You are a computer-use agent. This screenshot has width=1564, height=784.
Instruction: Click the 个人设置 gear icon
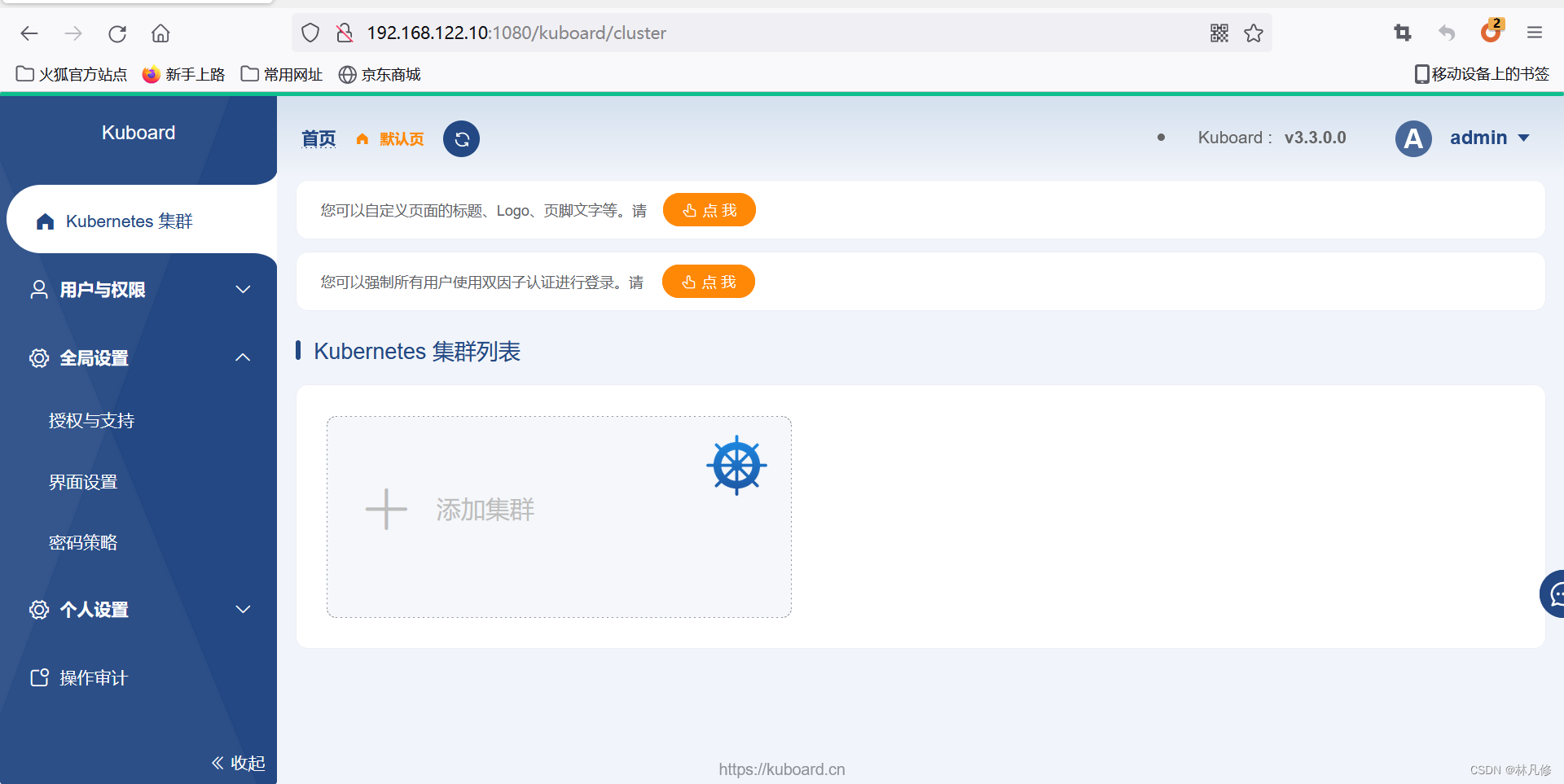click(39, 610)
